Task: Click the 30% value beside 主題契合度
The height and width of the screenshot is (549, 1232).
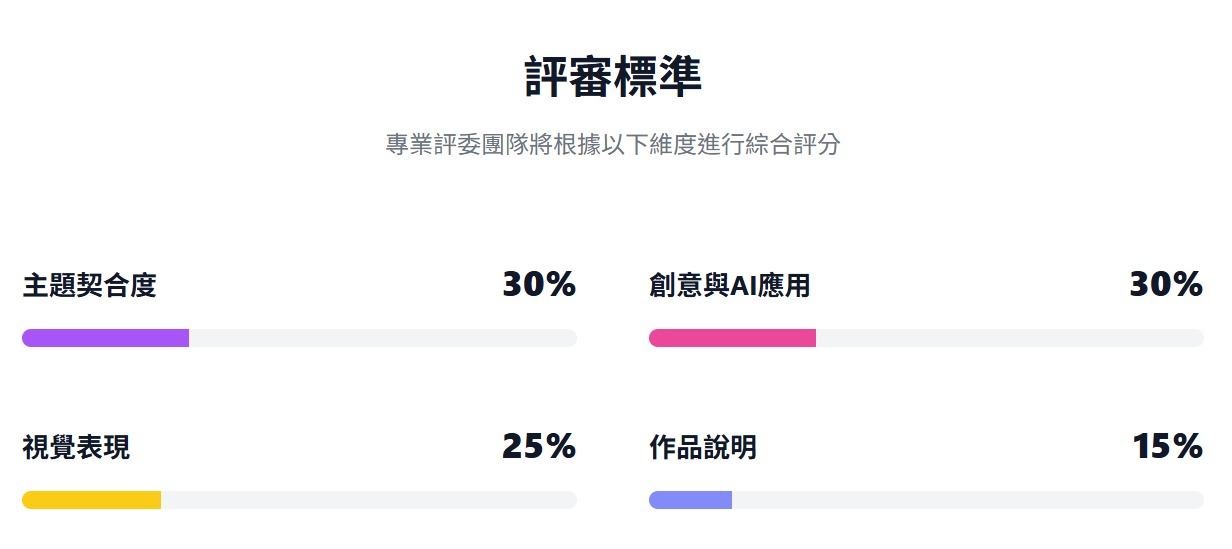Action: (x=539, y=285)
